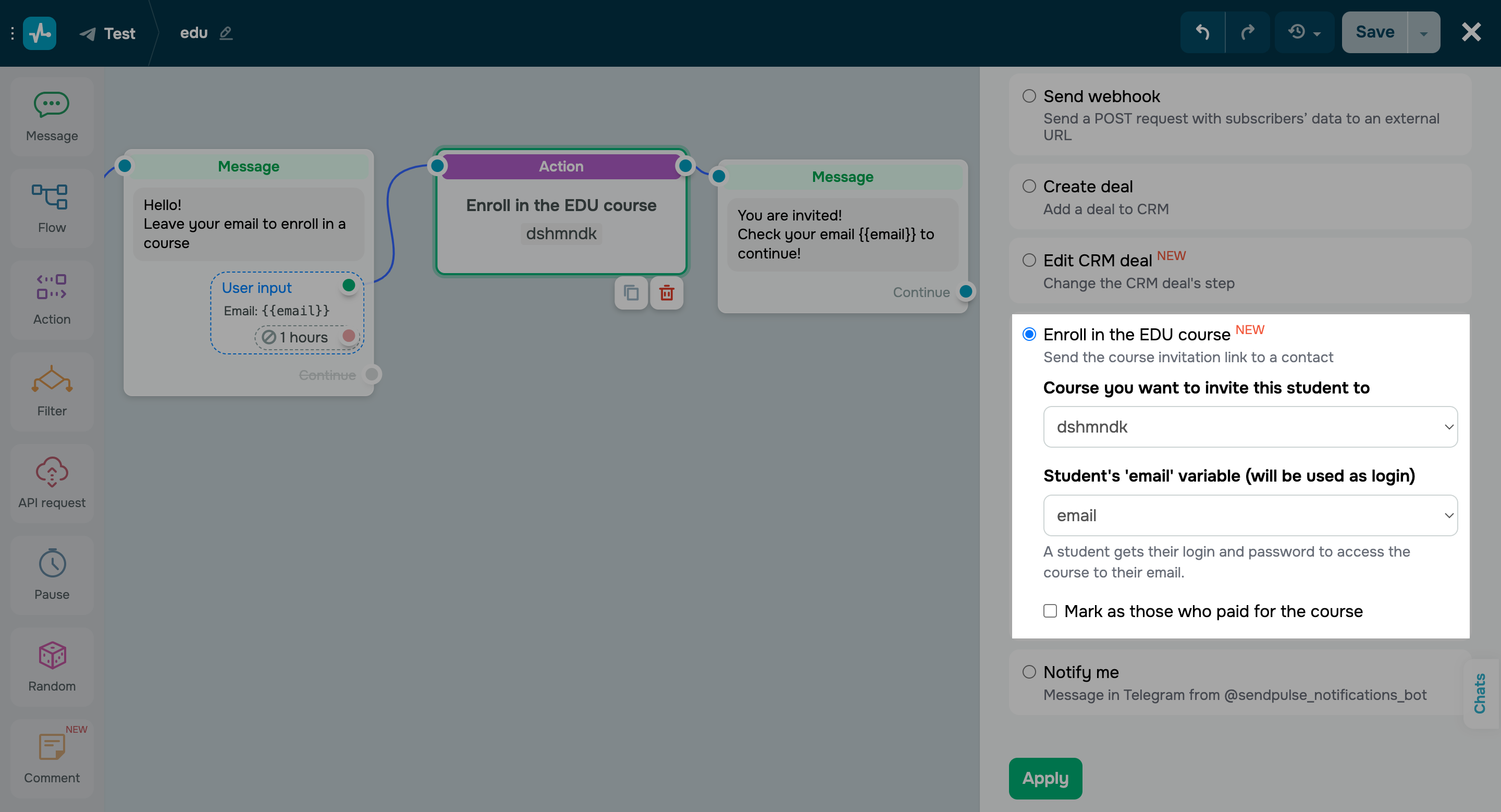The height and width of the screenshot is (812, 1501).
Task: Open the Chats panel on the right edge
Action: (1481, 694)
